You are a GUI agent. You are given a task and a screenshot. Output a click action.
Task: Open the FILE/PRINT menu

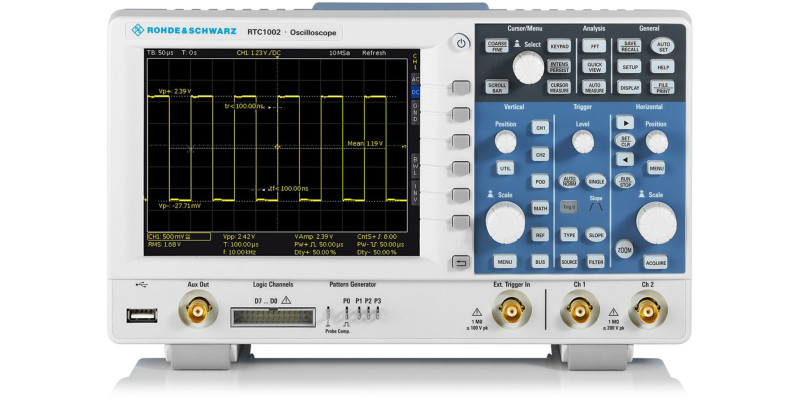(x=662, y=87)
